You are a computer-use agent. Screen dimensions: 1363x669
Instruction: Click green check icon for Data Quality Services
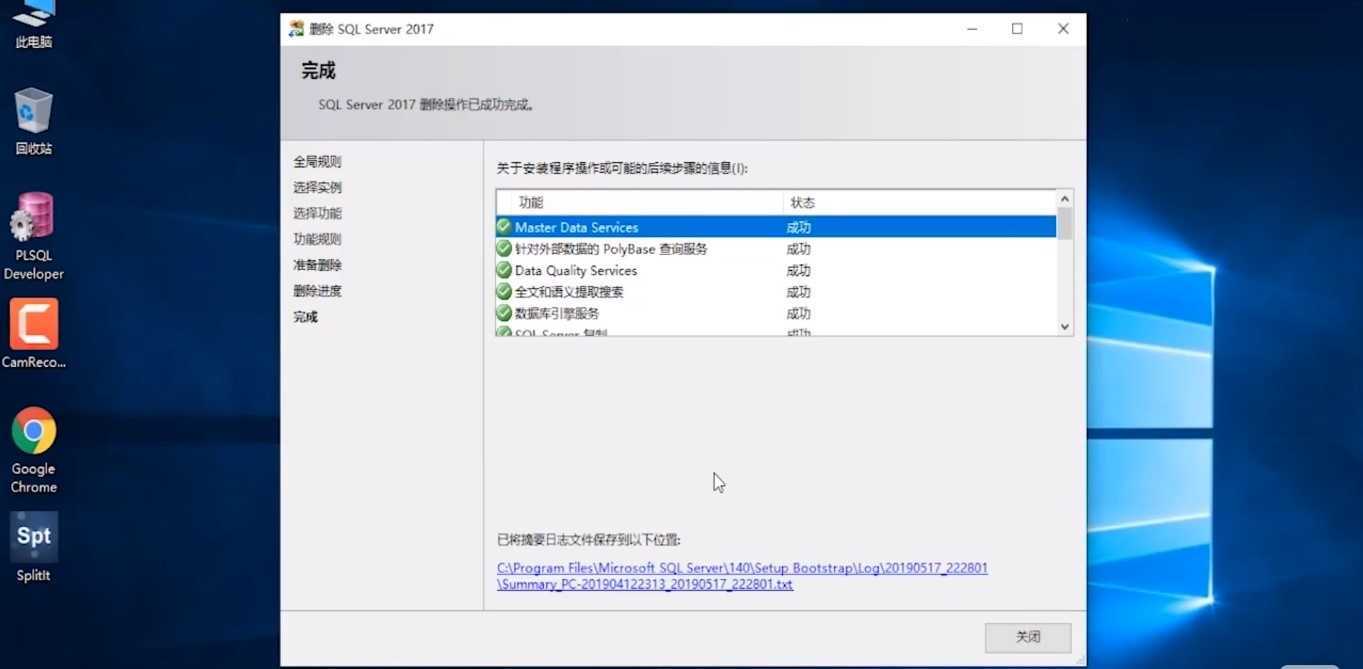pyautogui.click(x=504, y=270)
